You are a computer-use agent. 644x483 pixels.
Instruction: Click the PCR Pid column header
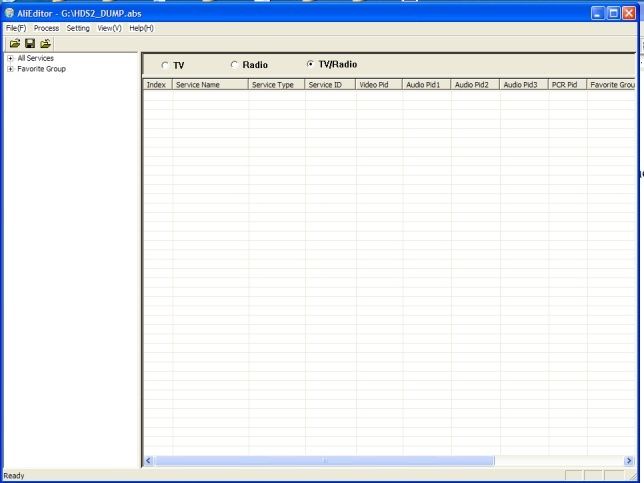pos(568,85)
